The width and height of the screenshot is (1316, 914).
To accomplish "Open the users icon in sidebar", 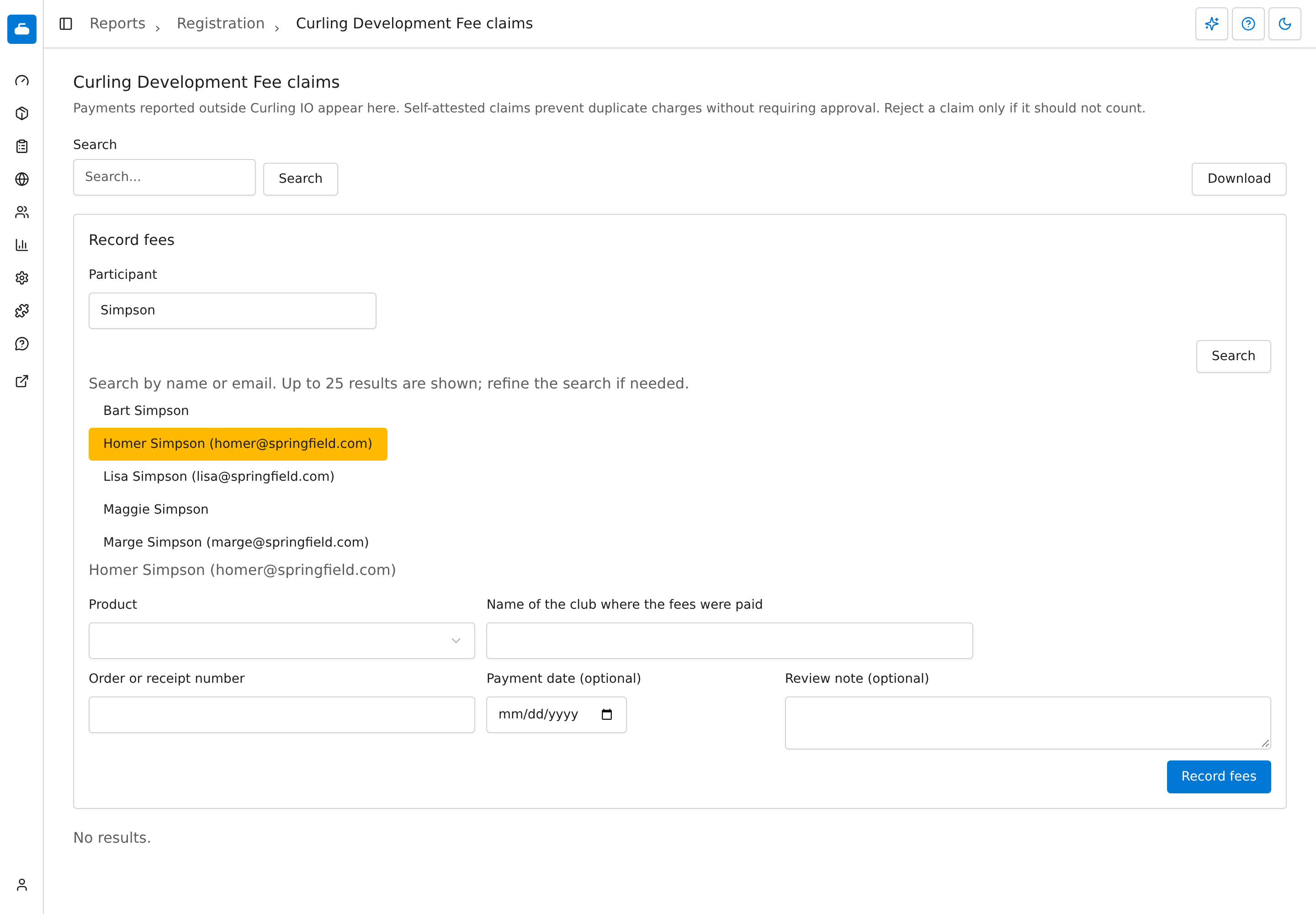I will (x=22, y=213).
